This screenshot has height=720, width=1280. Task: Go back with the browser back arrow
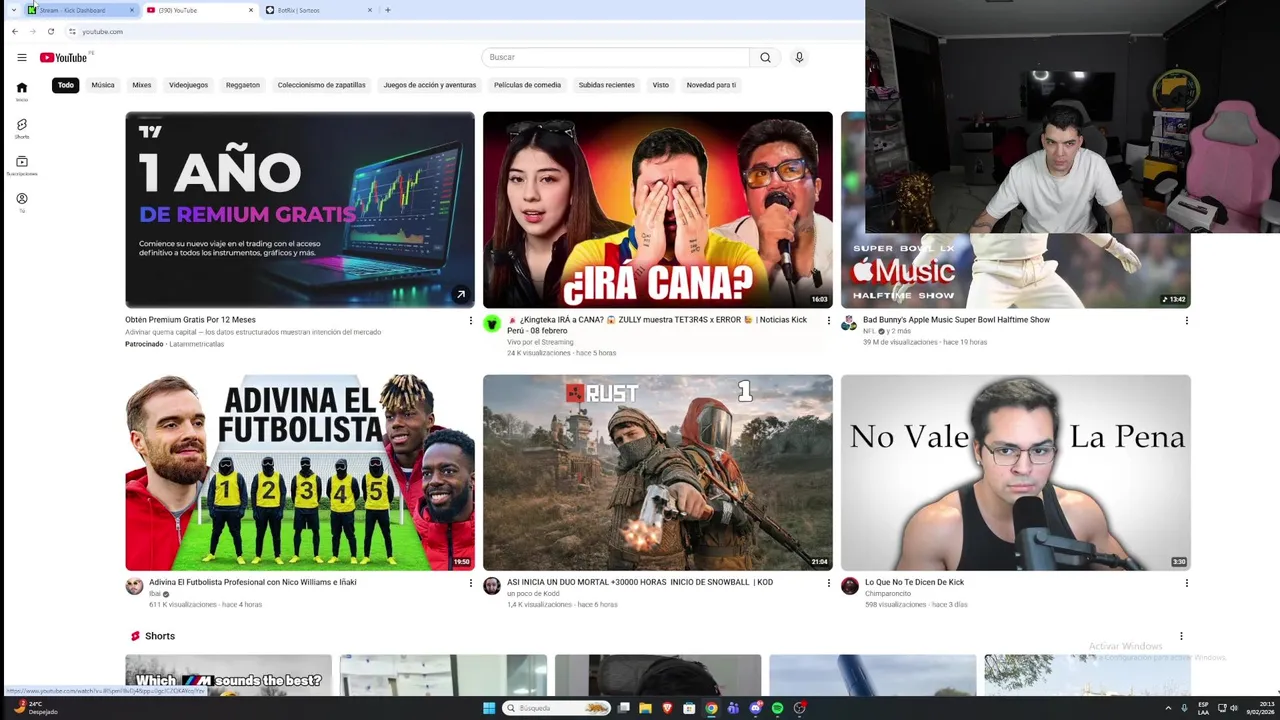coord(14,31)
